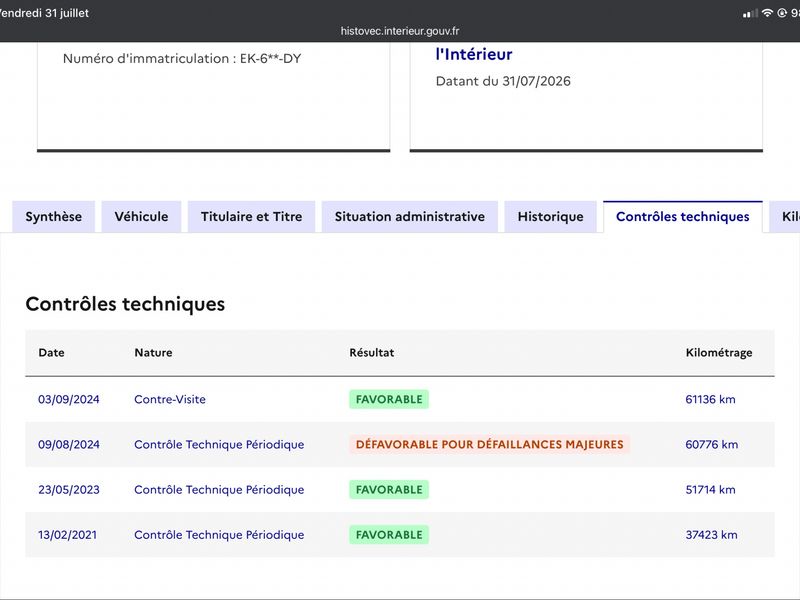
Task: Click the 60776 km mileage value
Action: click(712, 444)
